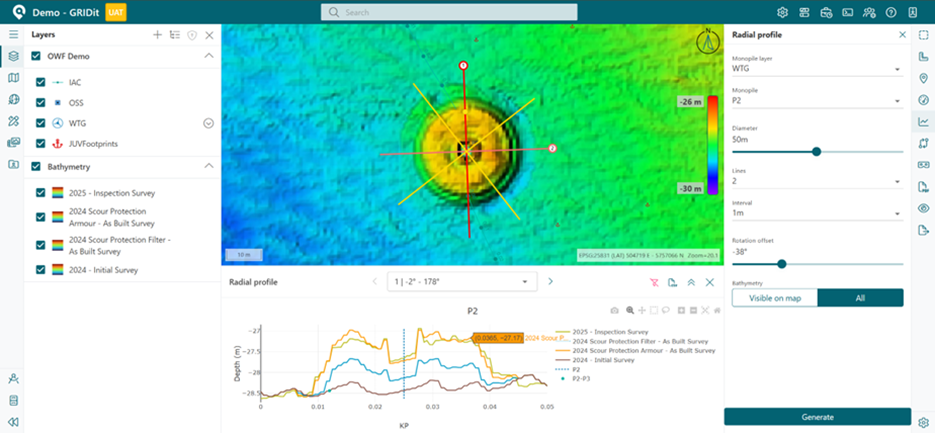935x433 pixels.
Task: Click the file export arrow icon on right
Action: pos(924,230)
